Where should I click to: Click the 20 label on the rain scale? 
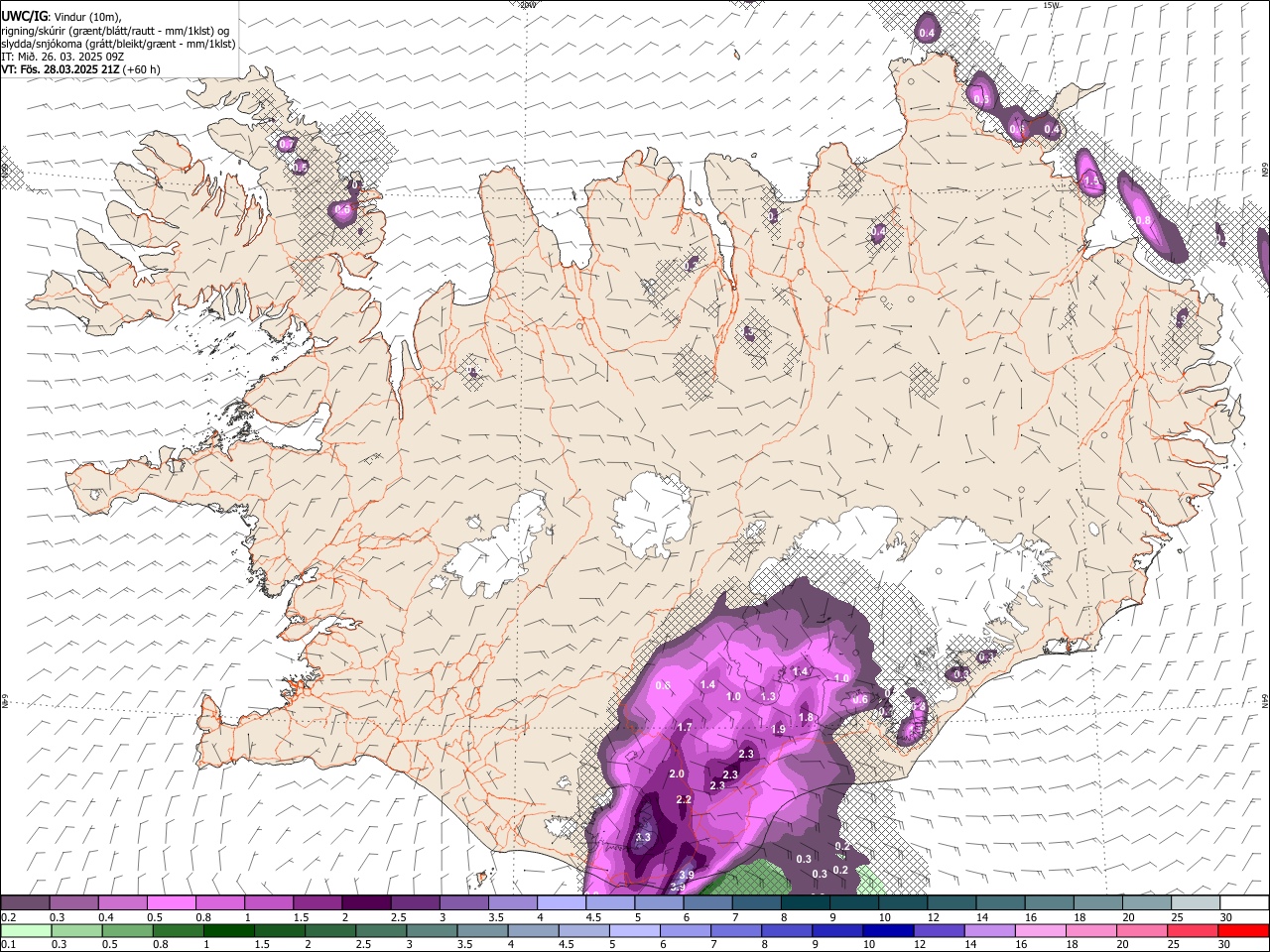click(1122, 945)
